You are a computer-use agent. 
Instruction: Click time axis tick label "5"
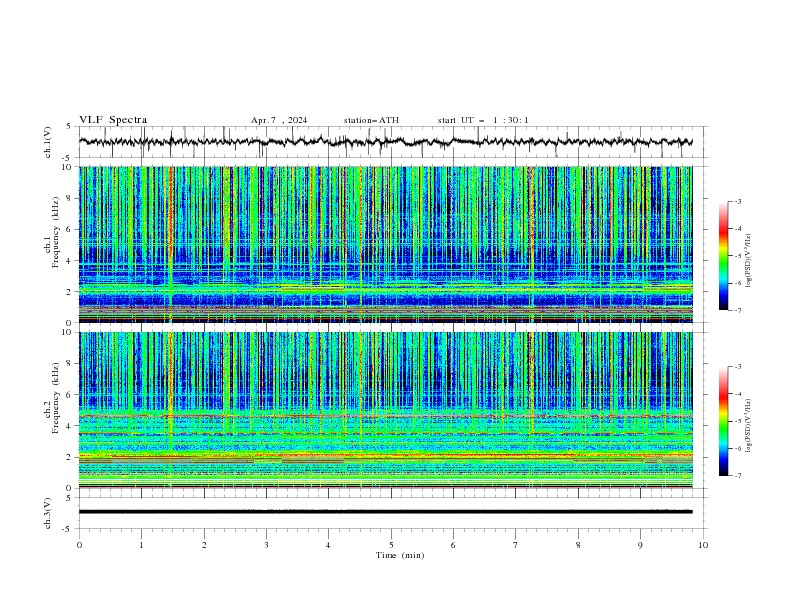391,545
